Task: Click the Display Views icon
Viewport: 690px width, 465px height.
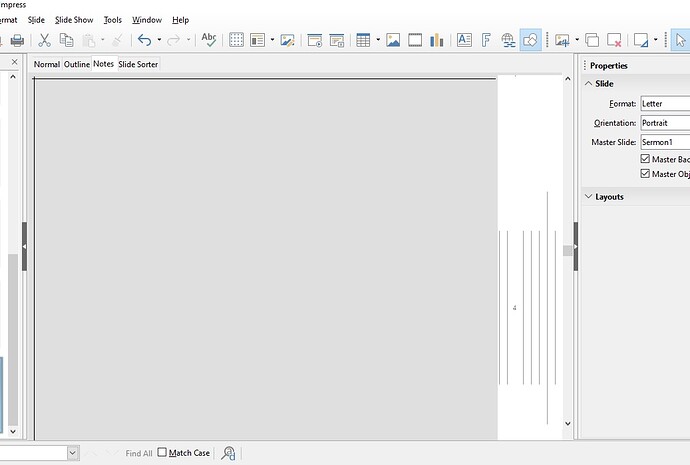Action: click(x=257, y=40)
